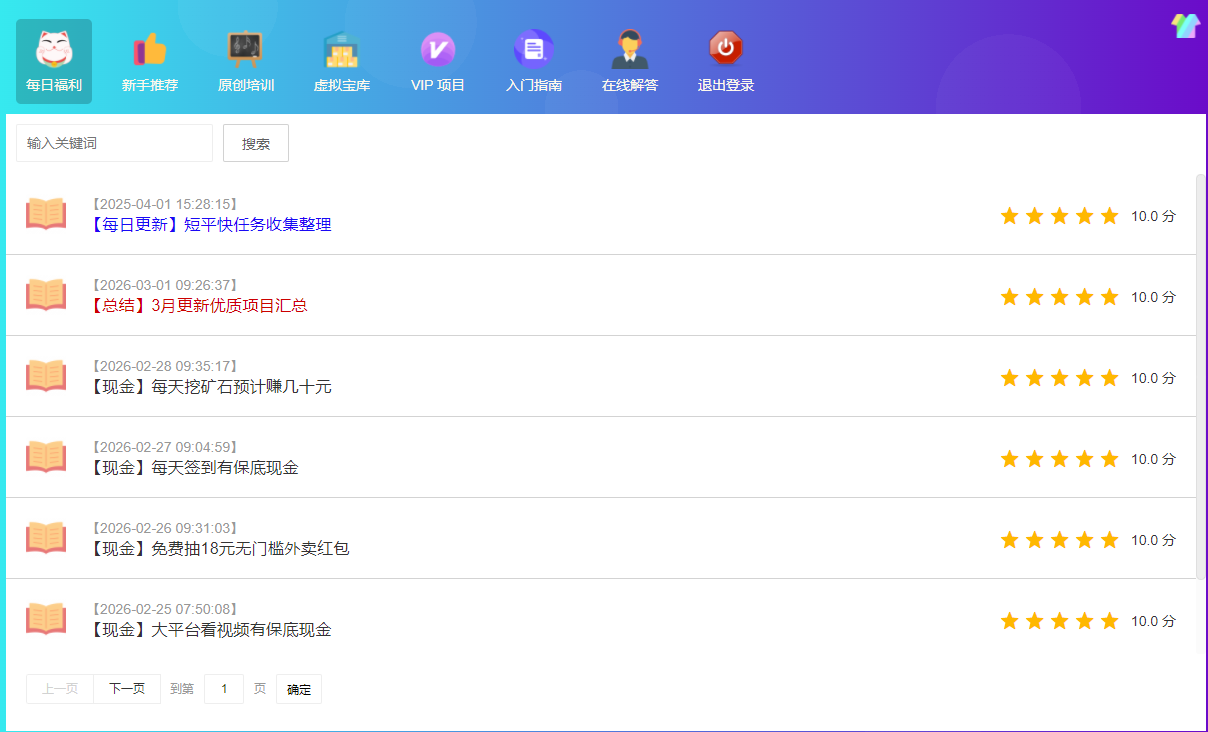The image size is (1208, 732).
Task: Click the 入门指南 document icon
Action: click(x=533, y=49)
